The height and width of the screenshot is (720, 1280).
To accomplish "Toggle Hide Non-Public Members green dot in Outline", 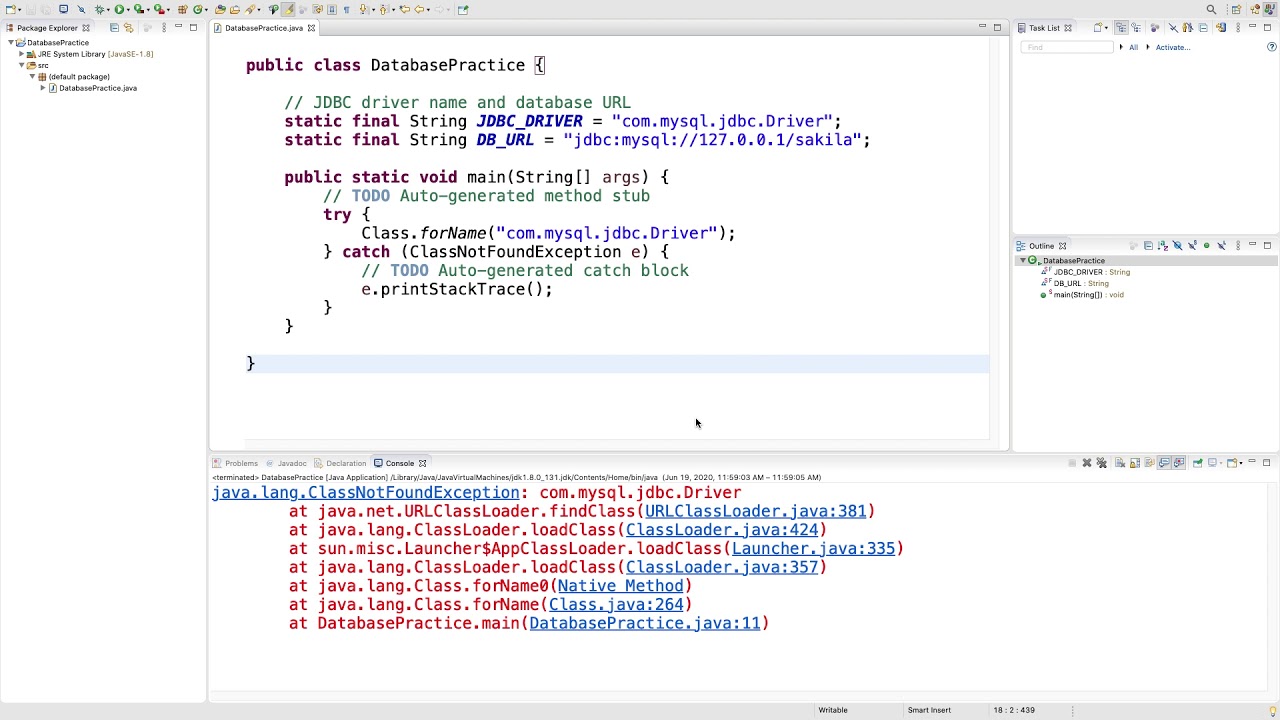I will click(1207, 246).
